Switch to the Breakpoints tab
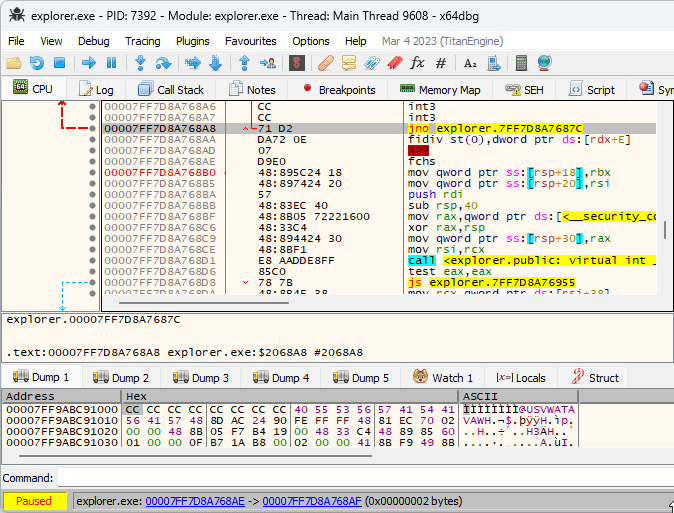The height and width of the screenshot is (513, 674). click(x=338, y=89)
